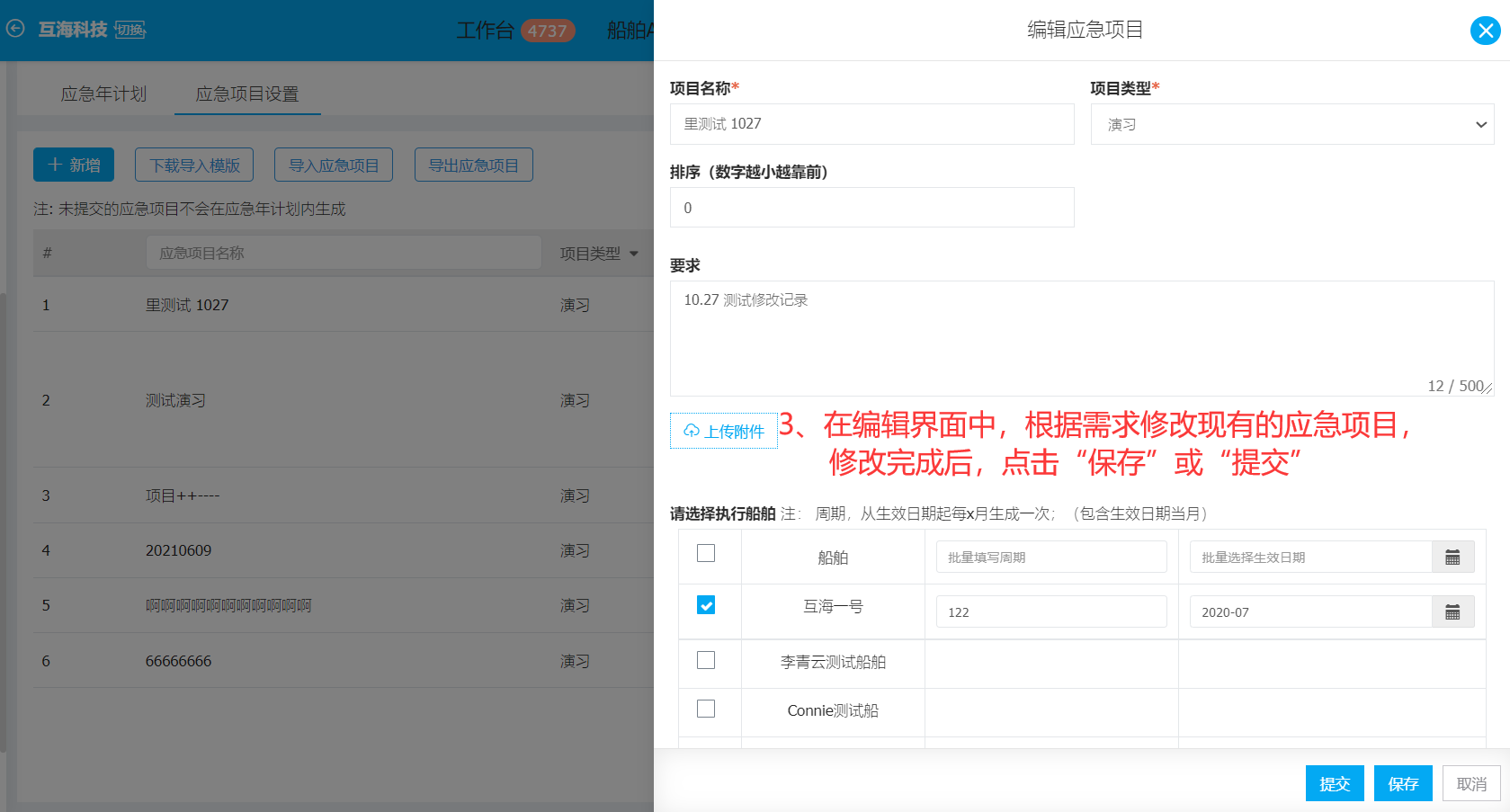Select the 测试演习 row
This screenshot has height=812, width=1510.
pos(344,400)
